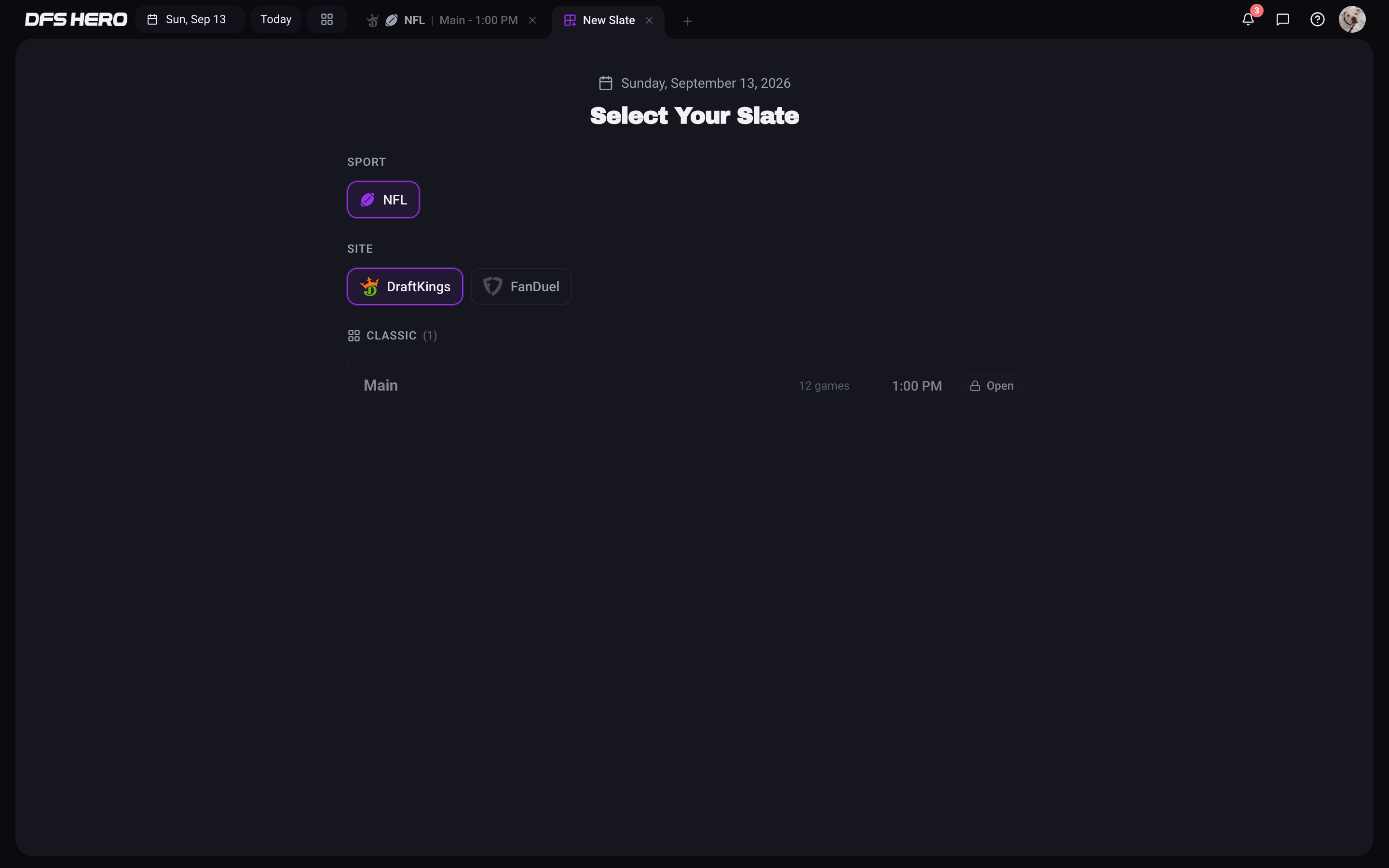Click the Open lock status badge
This screenshot has width=1389, height=868.
pyautogui.click(x=991, y=386)
